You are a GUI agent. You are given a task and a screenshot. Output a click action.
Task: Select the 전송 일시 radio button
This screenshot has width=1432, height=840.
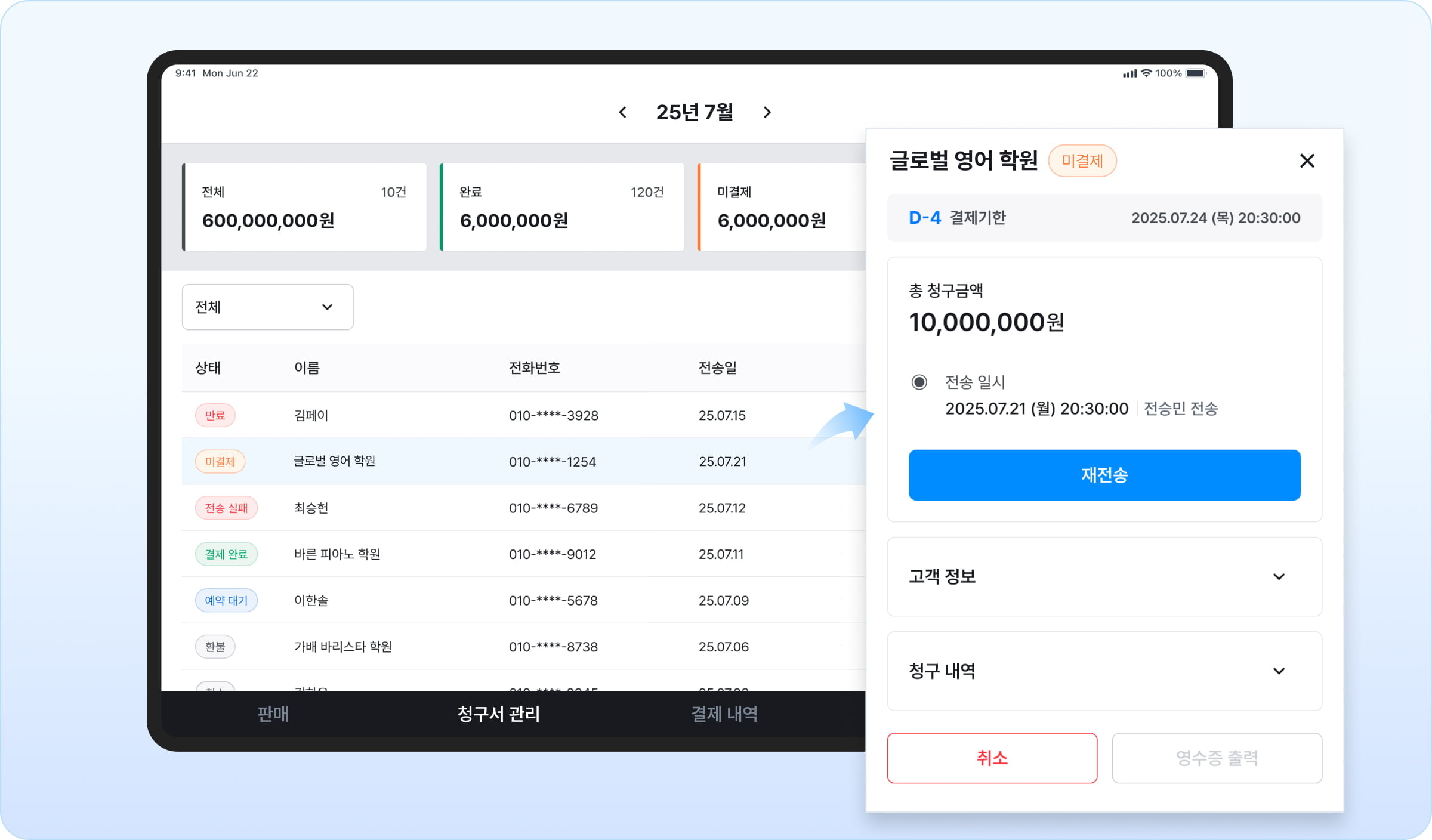tap(919, 382)
